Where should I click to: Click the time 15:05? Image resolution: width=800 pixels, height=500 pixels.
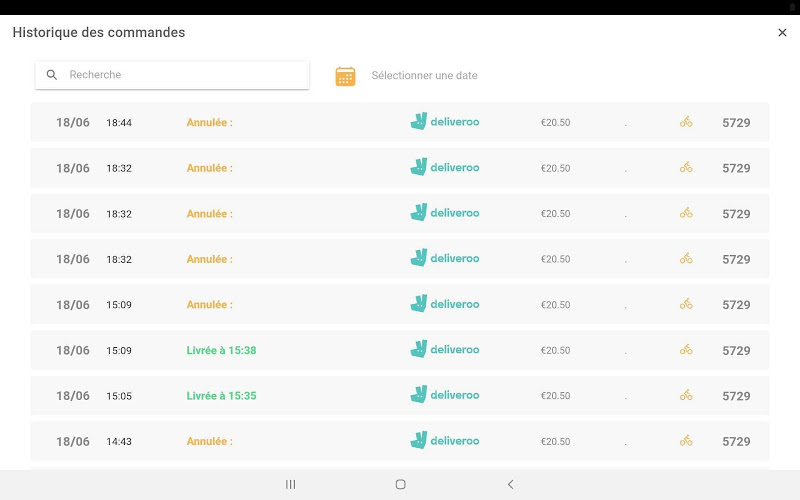click(119, 396)
